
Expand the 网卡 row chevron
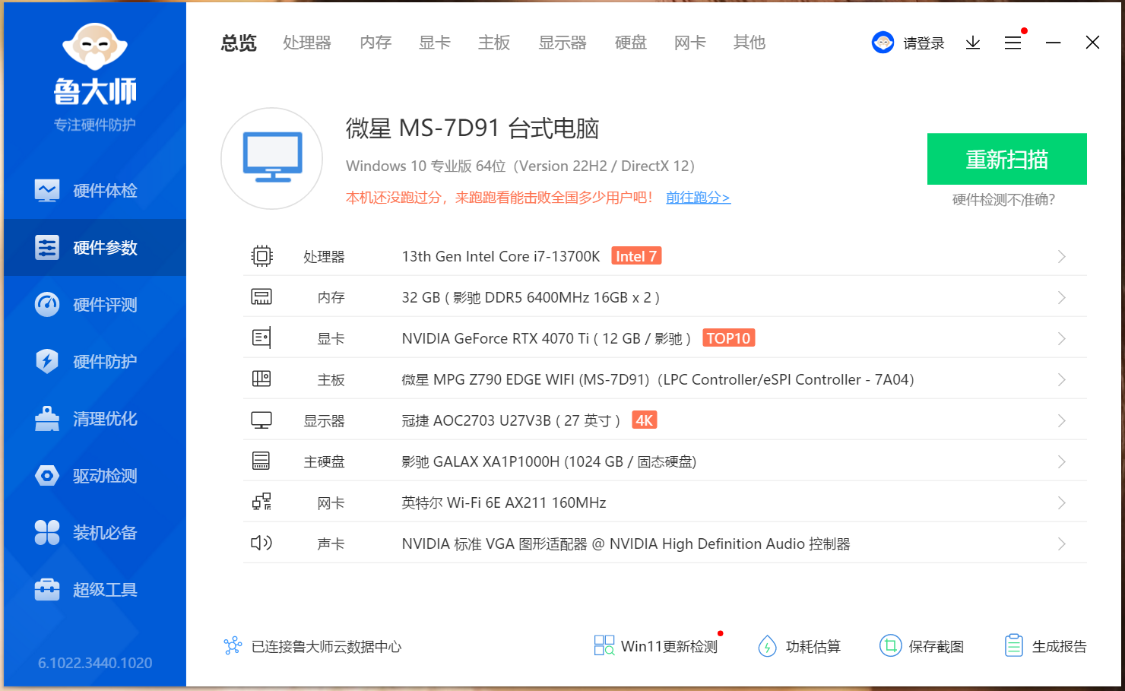point(1062,502)
